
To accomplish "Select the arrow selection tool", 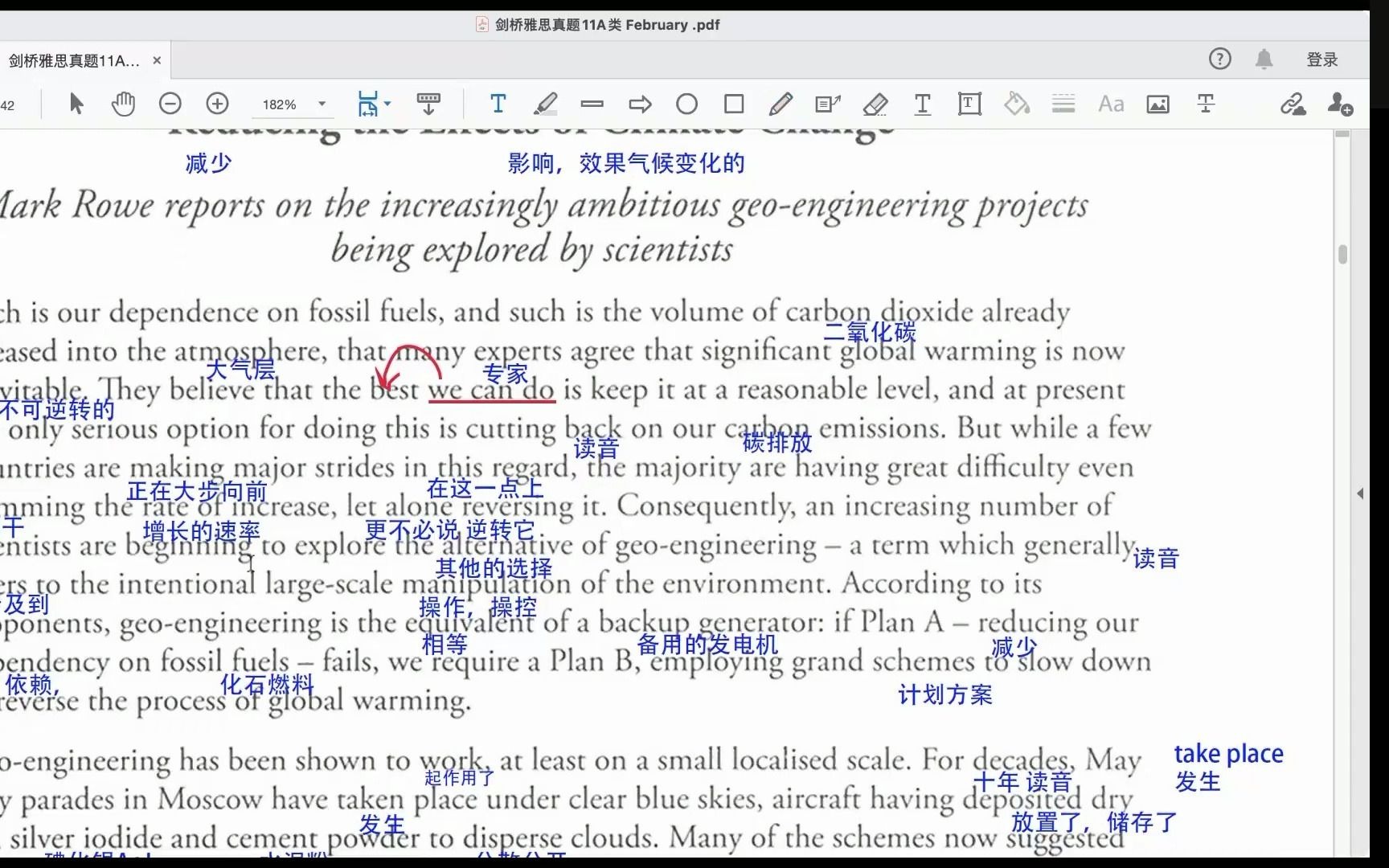I will pyautogui.click(x=76, y=104).
